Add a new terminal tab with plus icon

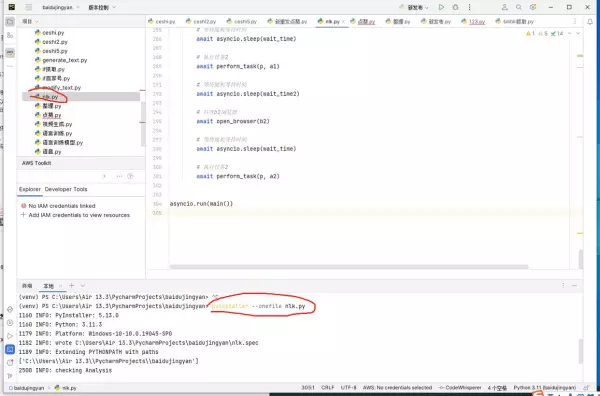pos(72,285)
